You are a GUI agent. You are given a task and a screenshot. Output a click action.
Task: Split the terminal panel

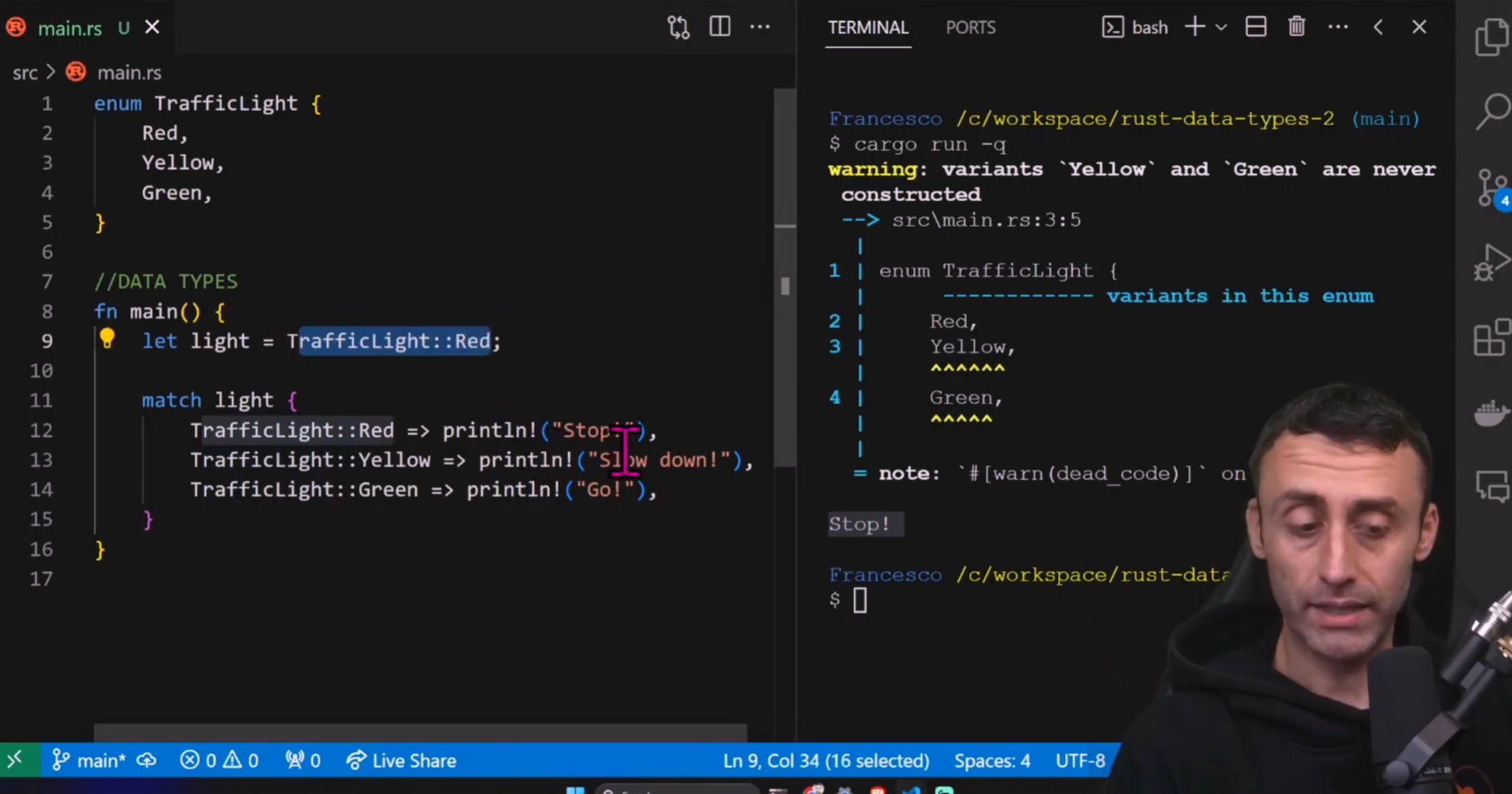[1256, 27]
